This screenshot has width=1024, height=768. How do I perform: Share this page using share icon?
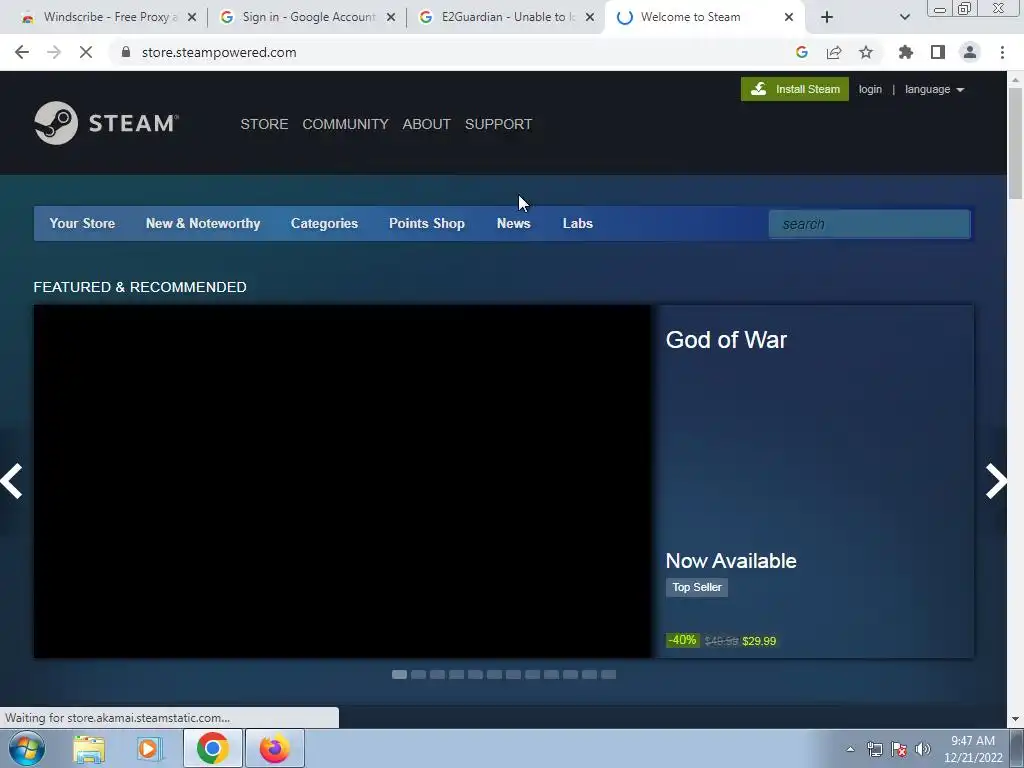click(x=834, y=52)
